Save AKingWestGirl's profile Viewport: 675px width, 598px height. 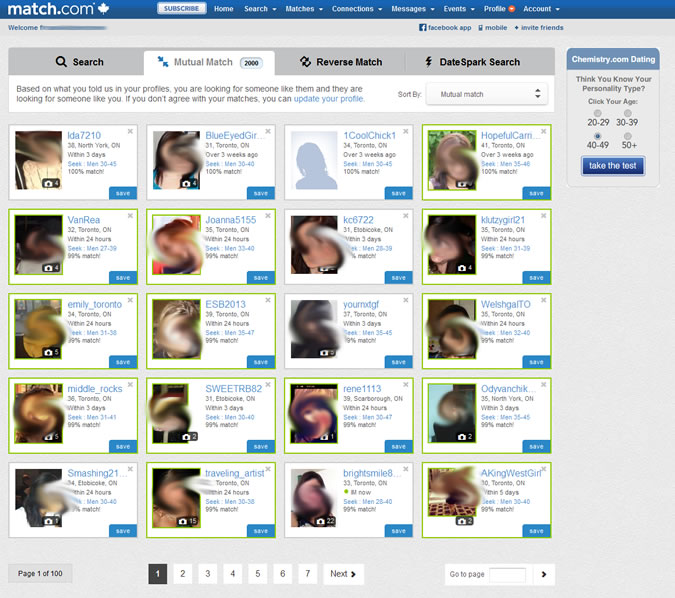click(536, 531)
